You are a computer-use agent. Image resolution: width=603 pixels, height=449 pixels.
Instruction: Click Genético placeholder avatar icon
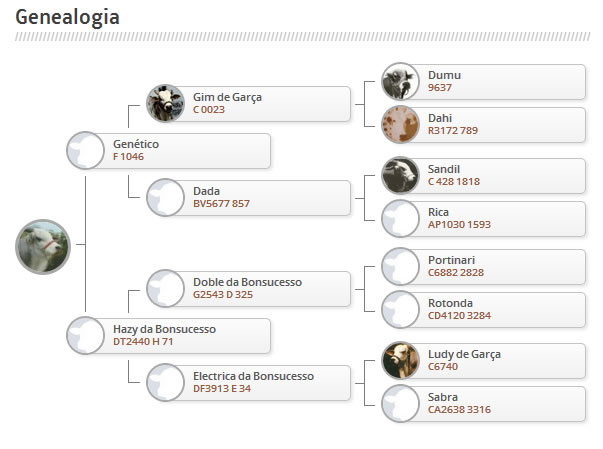(85, 150)
